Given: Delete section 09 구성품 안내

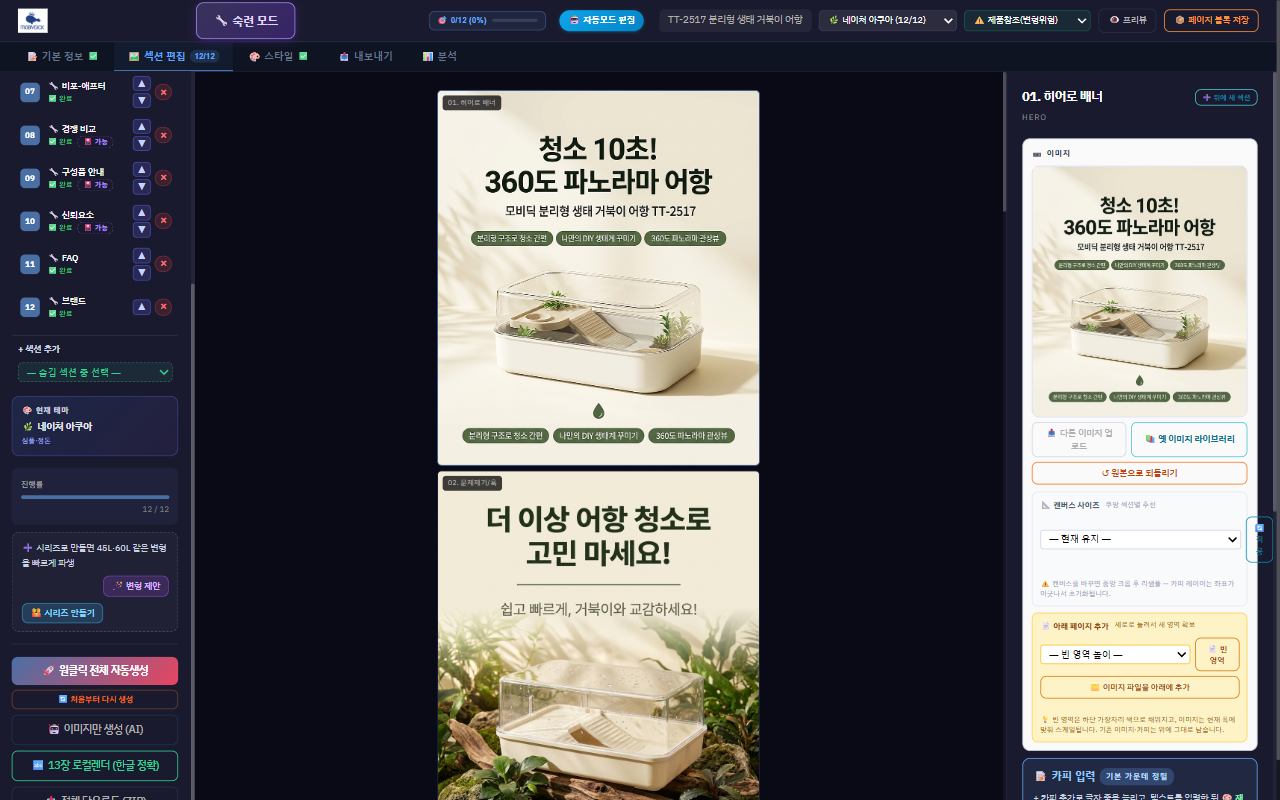Looking at the screenshot, I should (164, 178).
